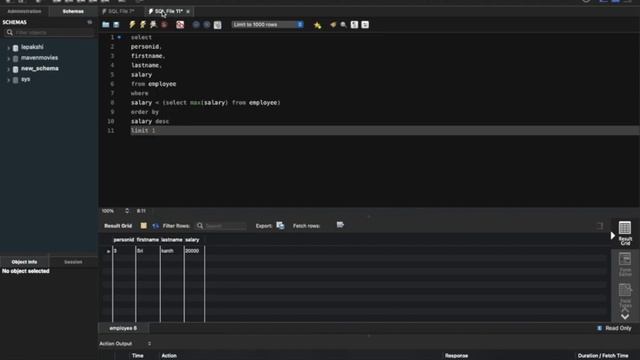Toggle continue-on-error red icon
The height and width of the screenshot is (360, 640).
click(180, 25)
